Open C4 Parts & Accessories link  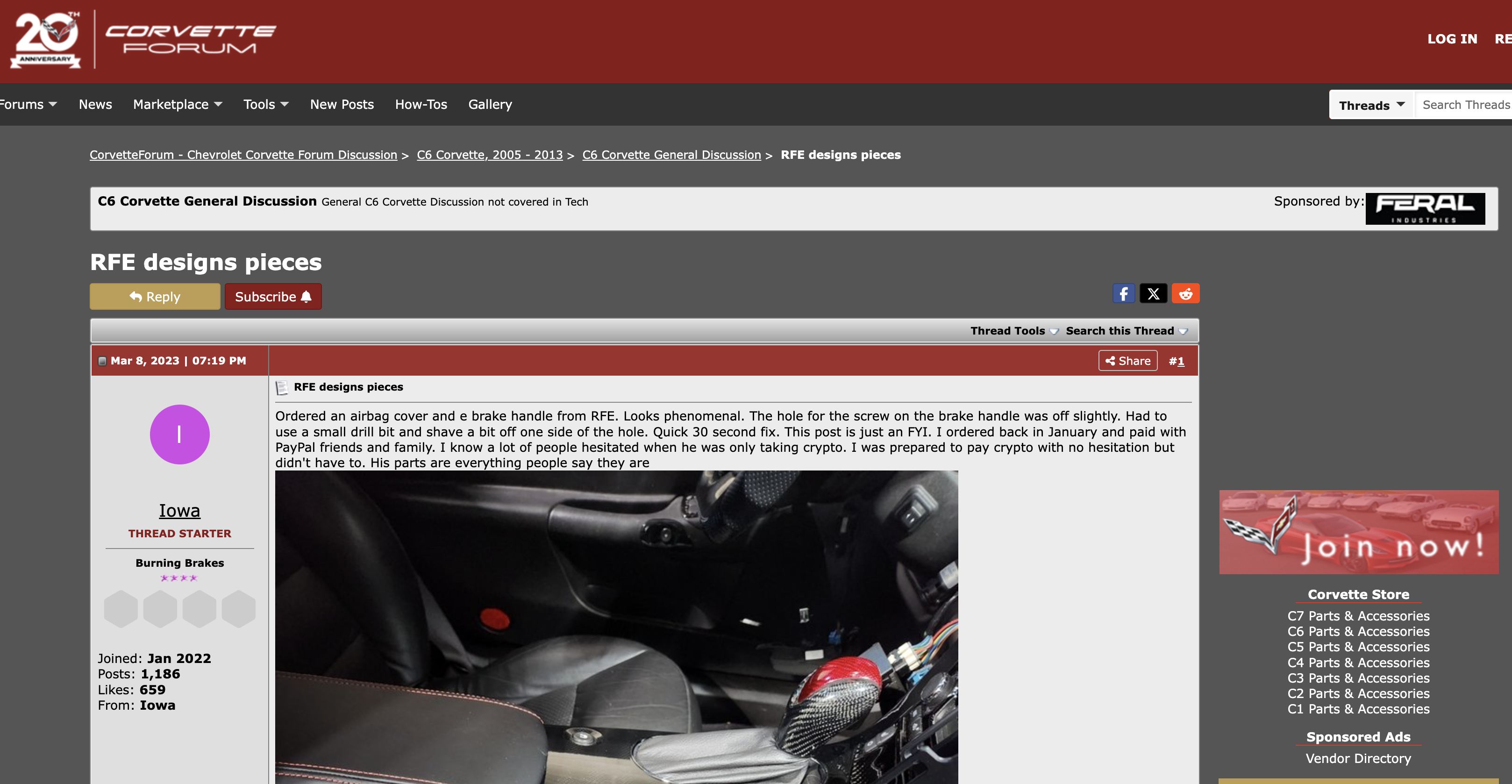coord(1358,663)
